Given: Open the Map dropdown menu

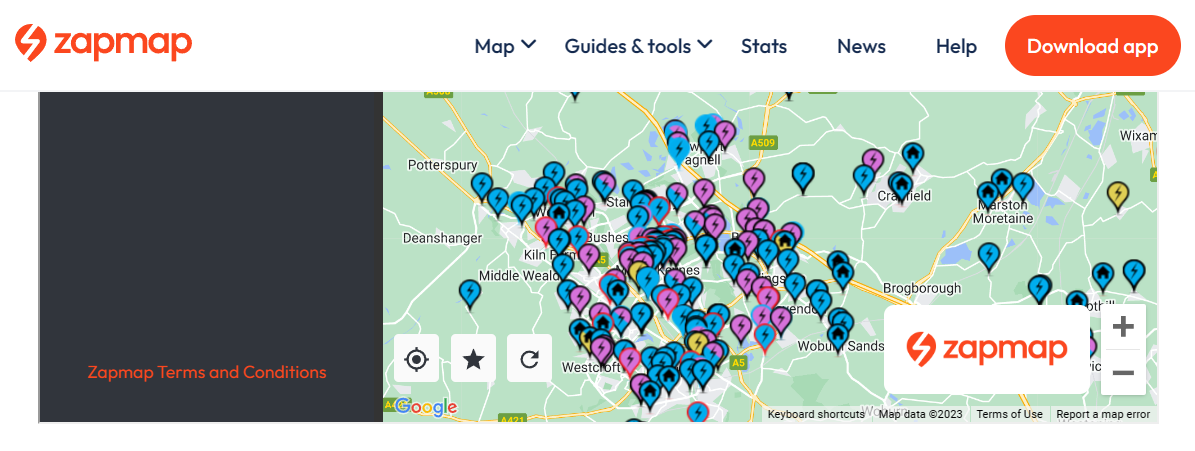Looking at the screenshot, I should [505, 46].
